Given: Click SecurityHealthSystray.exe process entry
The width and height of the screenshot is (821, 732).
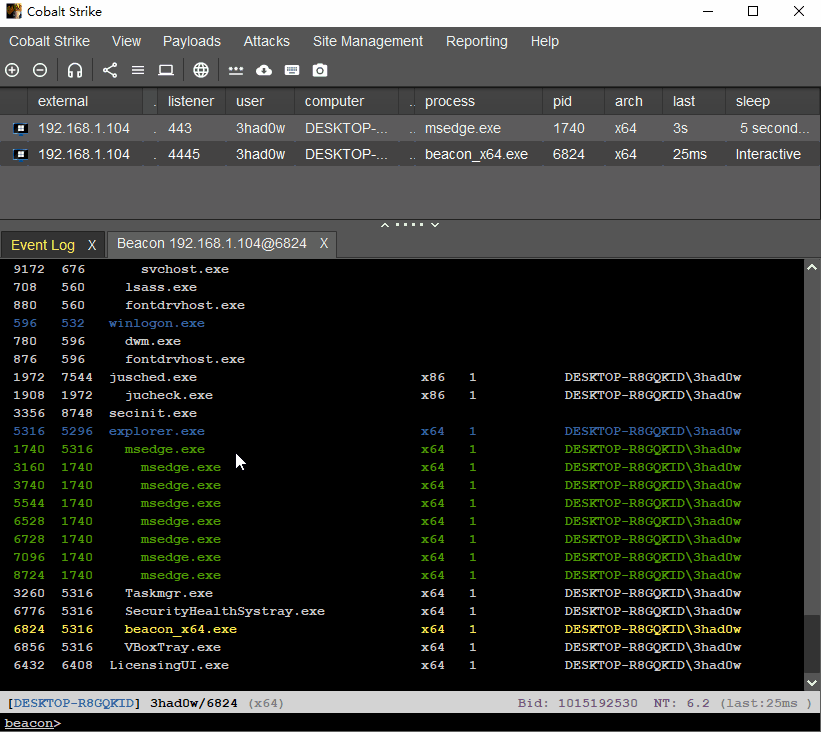Looking at the screenshot, I should tap(225, 611).
